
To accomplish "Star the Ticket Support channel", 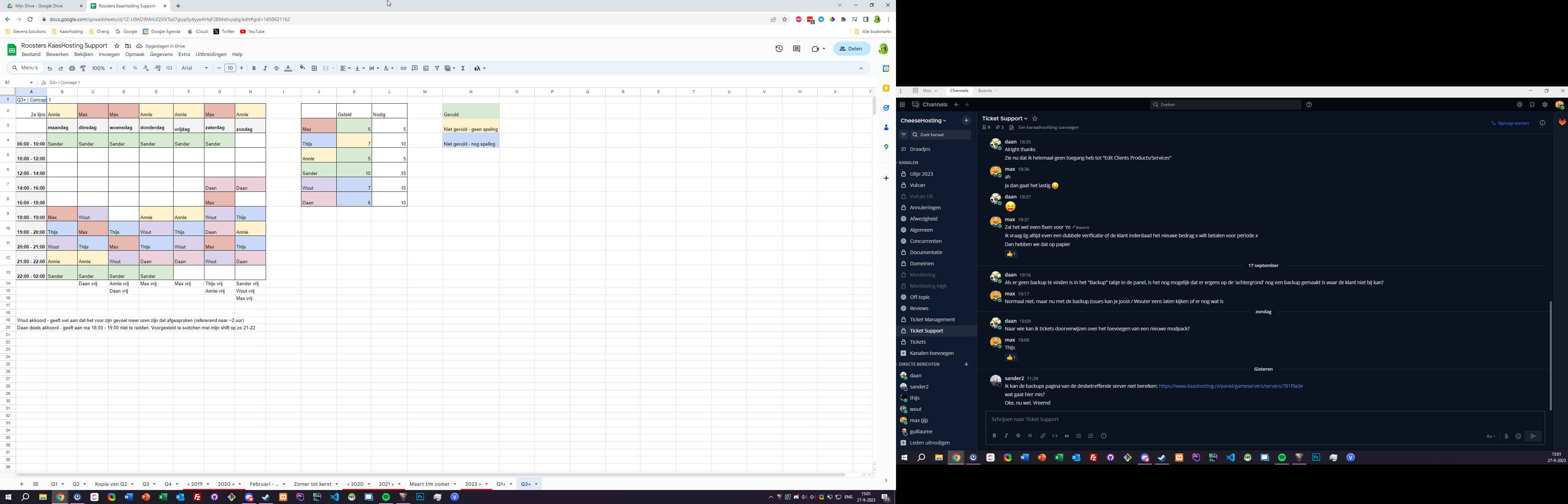I will pyautogui.click(x=1035, y=119).
